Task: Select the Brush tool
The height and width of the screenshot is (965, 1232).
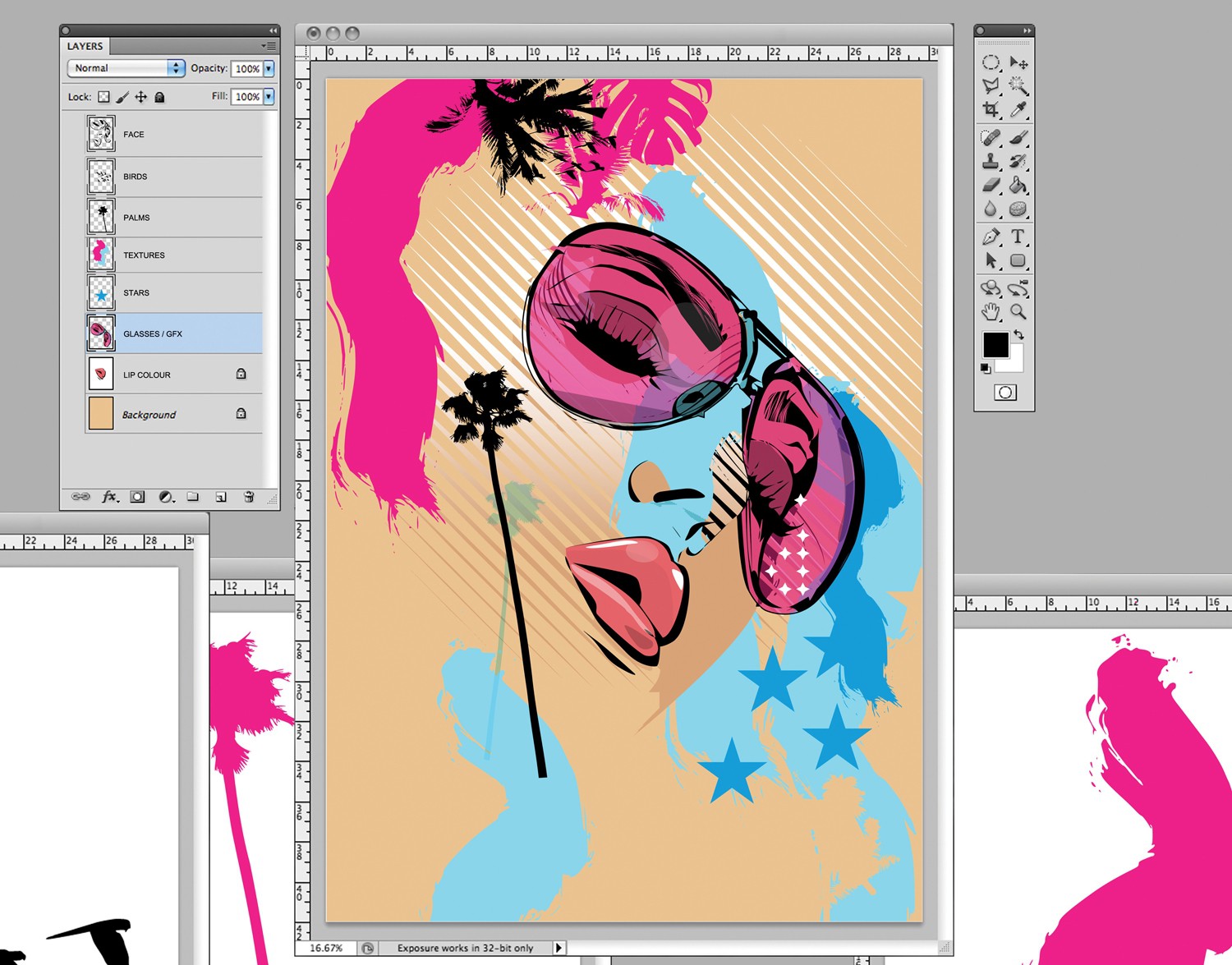Action: coord(1018,137)
